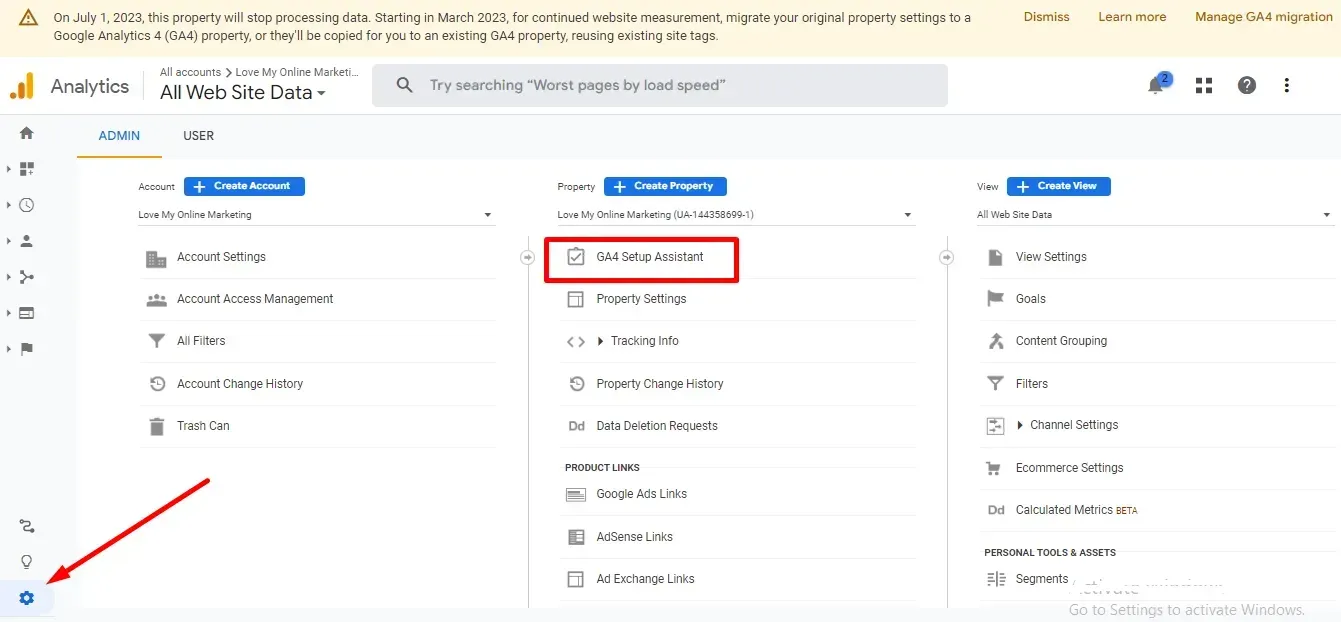Open the All Web Site Data picker
The width and height of the screenshot is (1341, 622).
(243, 93)
